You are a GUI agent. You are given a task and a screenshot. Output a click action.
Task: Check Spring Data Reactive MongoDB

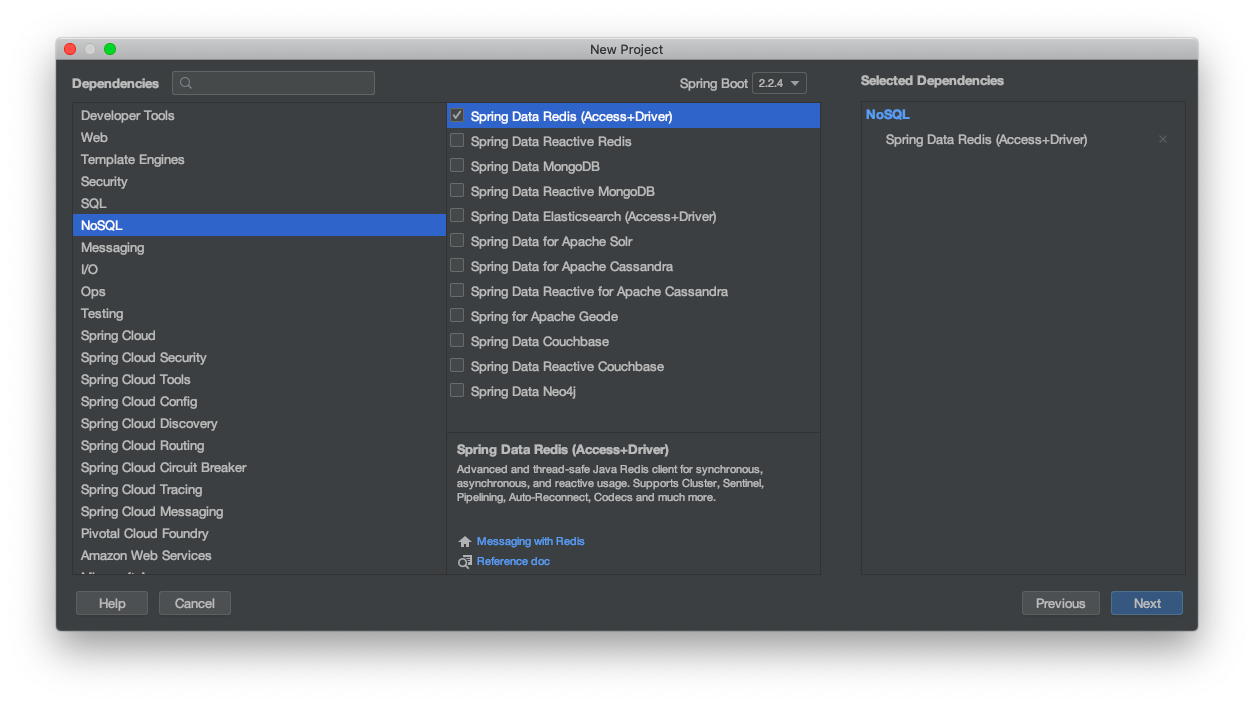click(457, 191)
